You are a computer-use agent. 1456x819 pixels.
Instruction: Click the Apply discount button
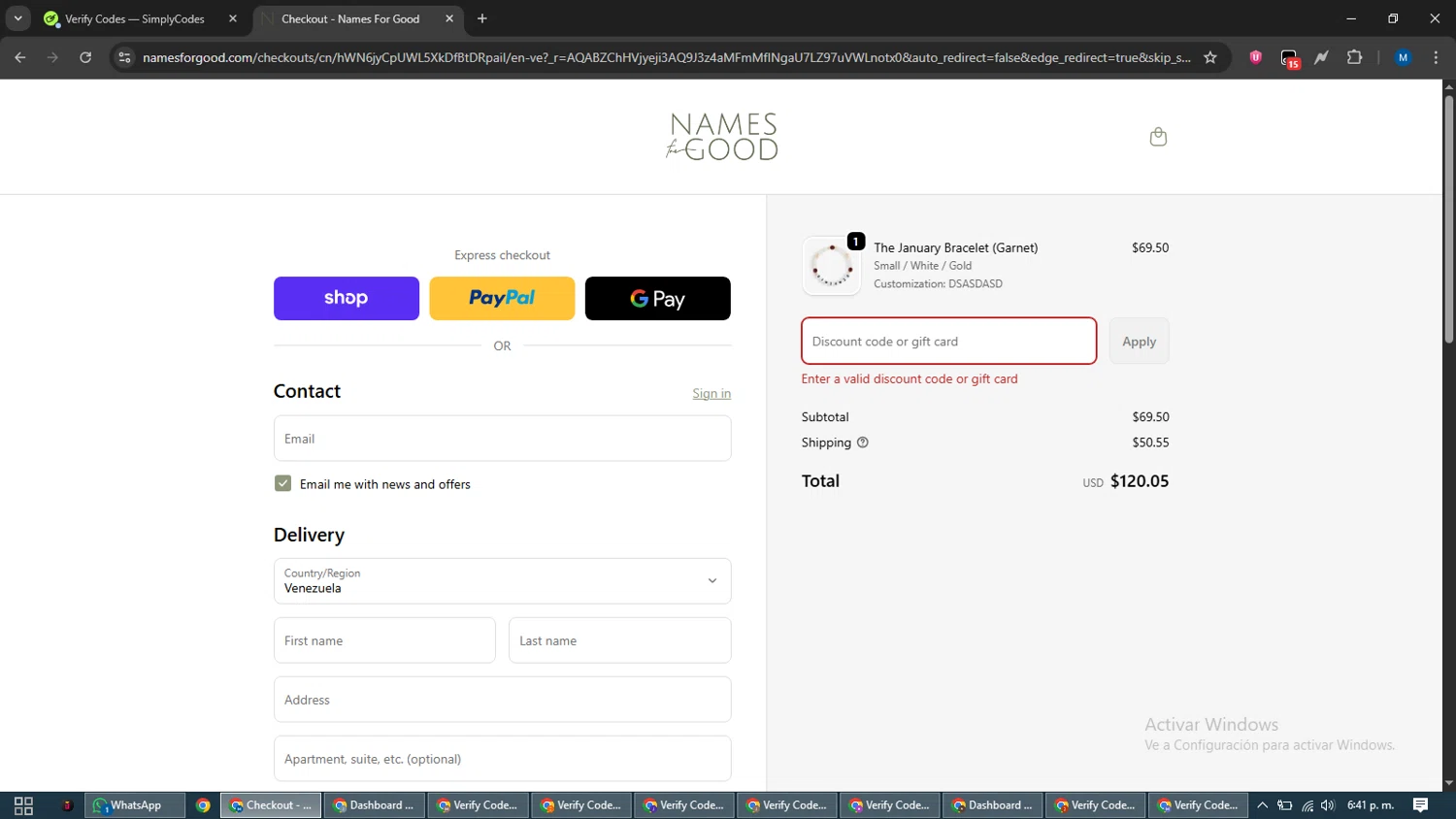pos(1140,342)
